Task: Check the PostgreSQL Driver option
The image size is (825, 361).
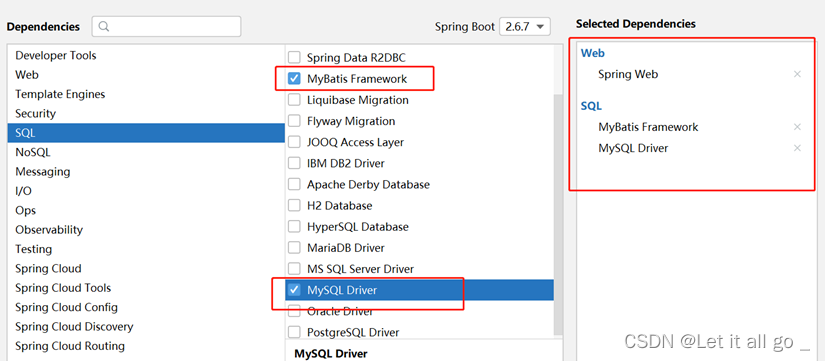Action: pyautogui.click(x=295, y=333)
